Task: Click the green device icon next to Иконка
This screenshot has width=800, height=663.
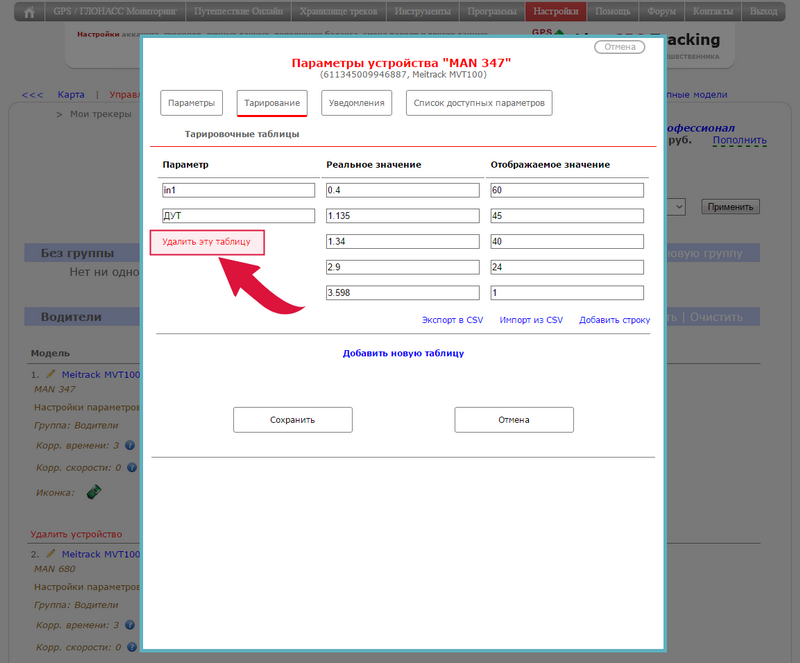Action: click(x=95, y=492)
